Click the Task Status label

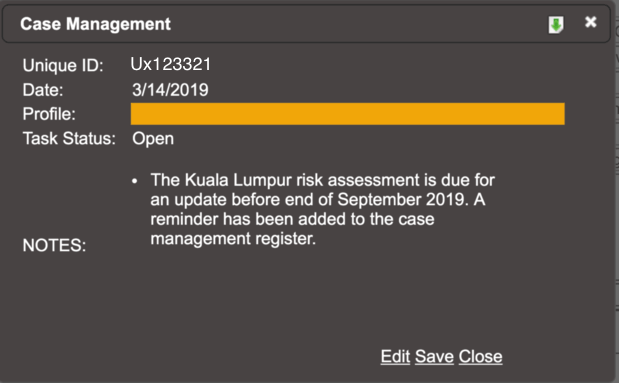click(x=69, y=139)
